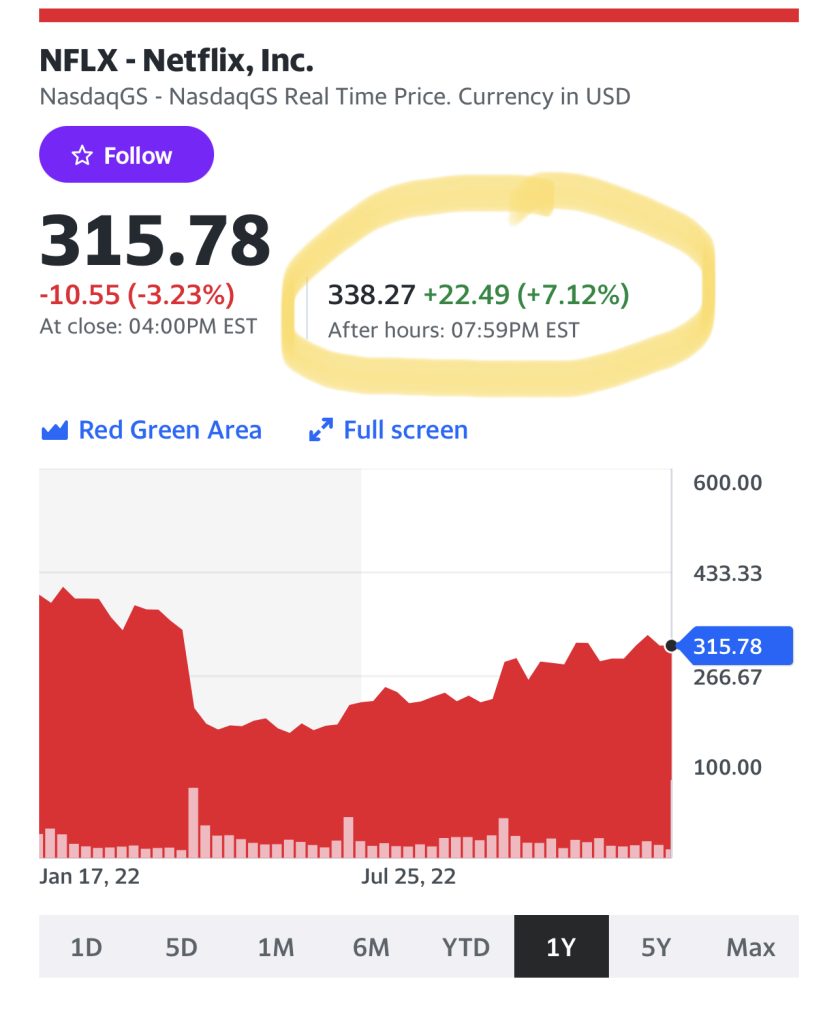Click the after-hours price 338.27
Image resolution: width=838 pixels, height=1024 pixels.
[372, 295]
